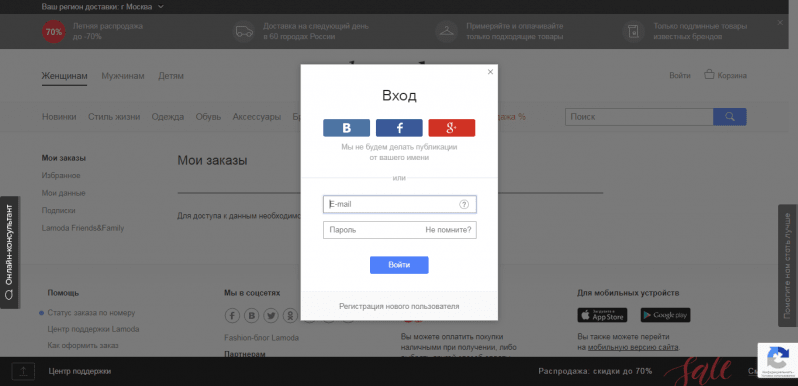Click the footer VK round icon

coord(251,315)
